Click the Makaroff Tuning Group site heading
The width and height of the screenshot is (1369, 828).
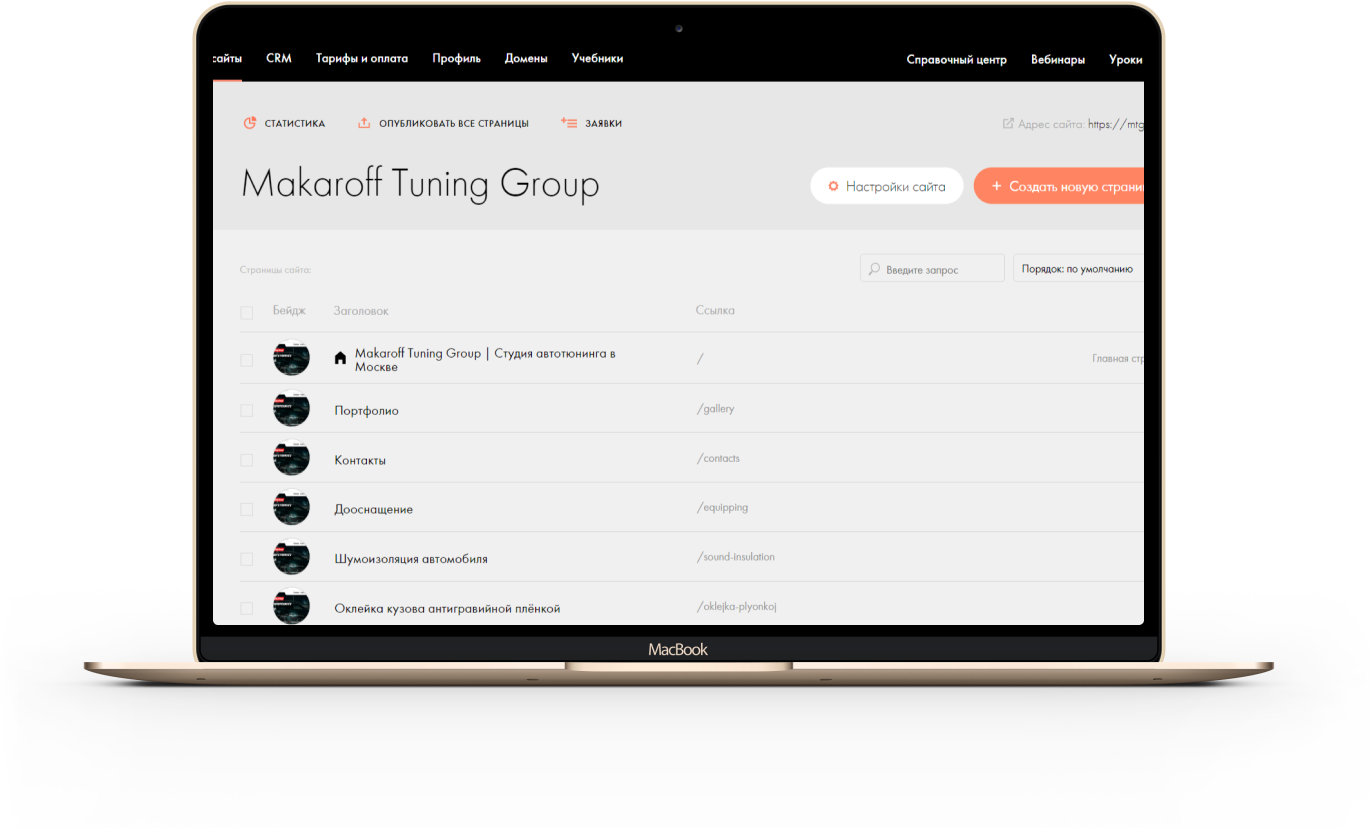pyautogui.click(x=420, y=185)
